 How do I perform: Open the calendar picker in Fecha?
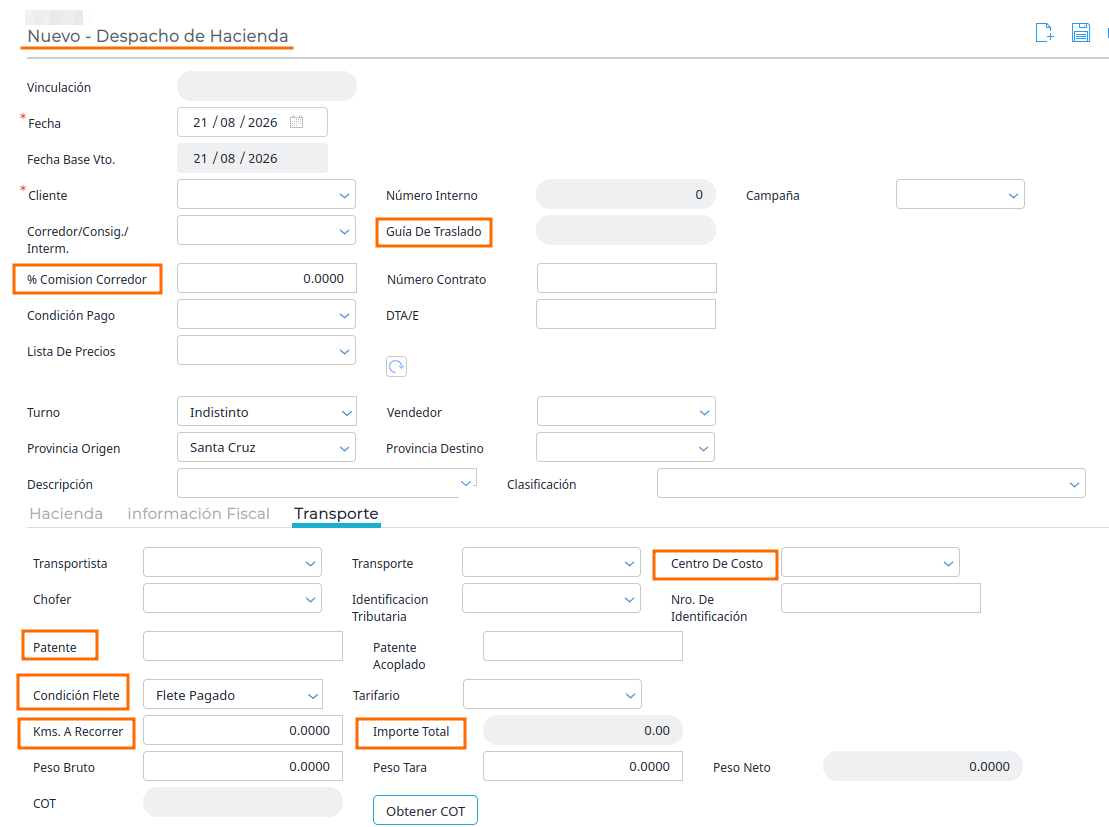tap(296, 122)
